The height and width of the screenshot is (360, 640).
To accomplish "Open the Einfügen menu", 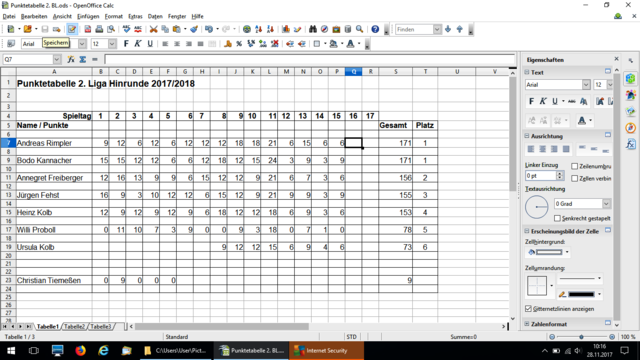I will coord(88,16).
